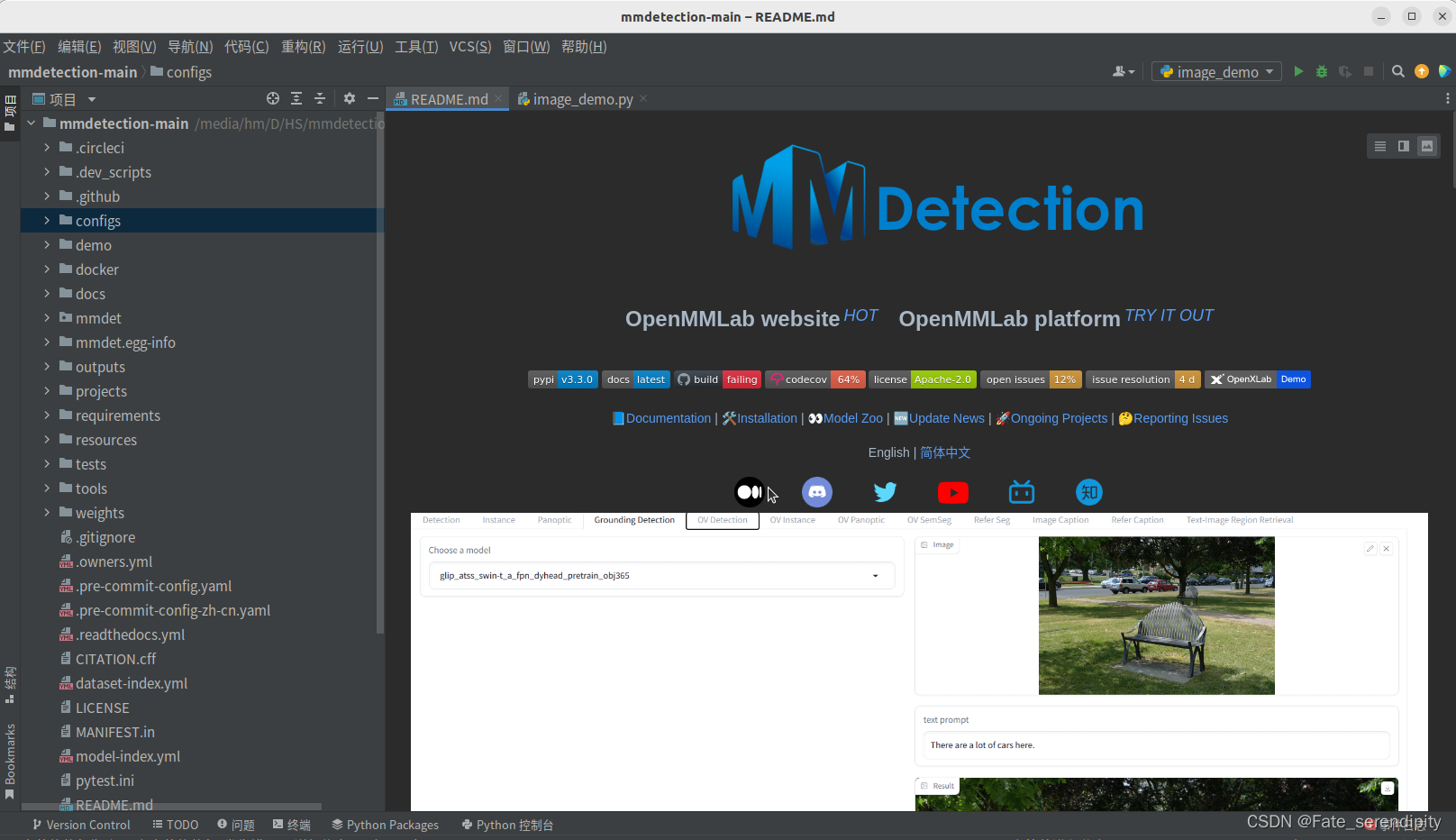Image resolution: width=1456 pixels, height=840 pixels.
Task: Run the image_demo configuration
Action: 1298,71
